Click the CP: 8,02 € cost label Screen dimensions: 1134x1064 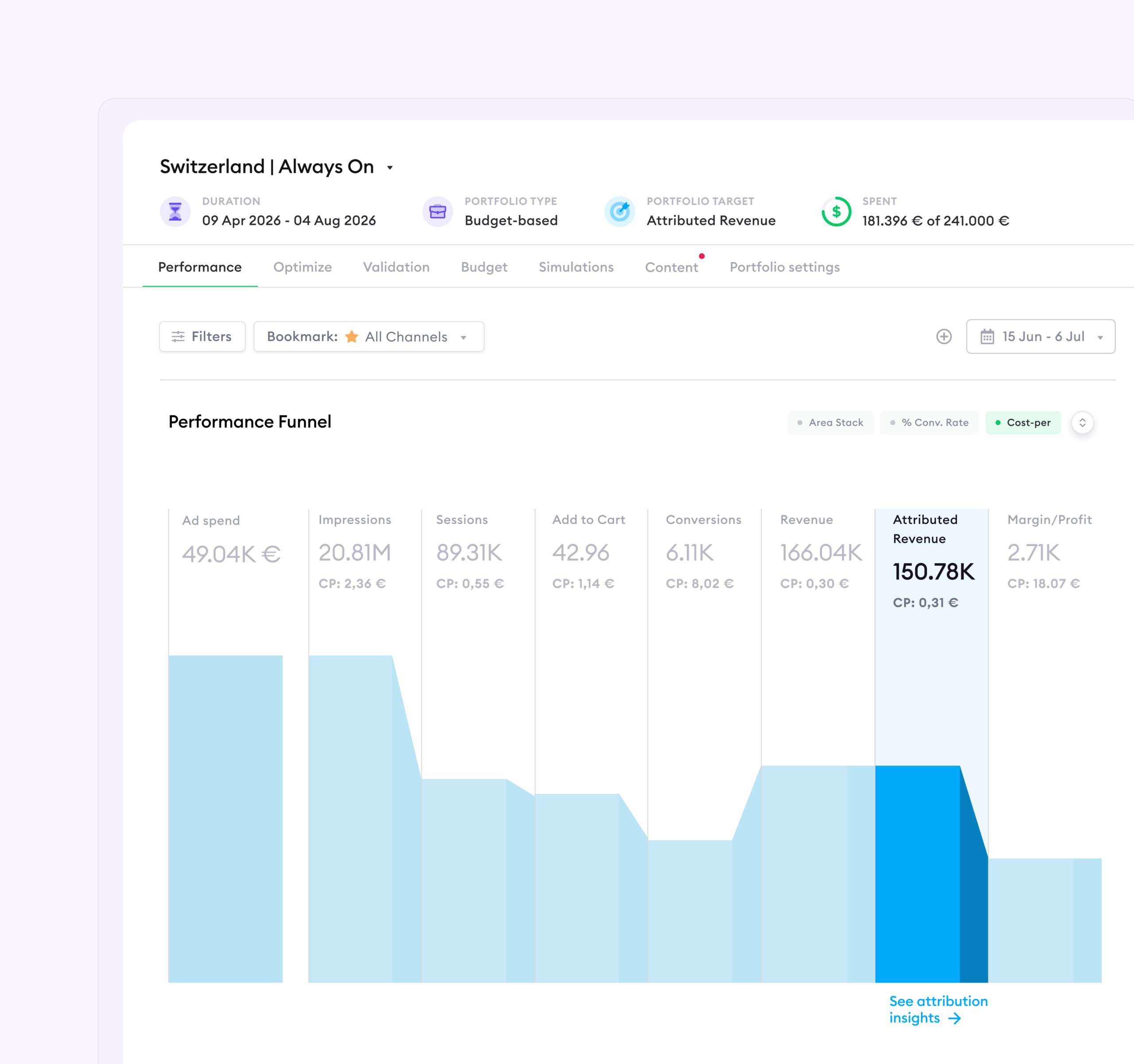[x=700, y=583]
